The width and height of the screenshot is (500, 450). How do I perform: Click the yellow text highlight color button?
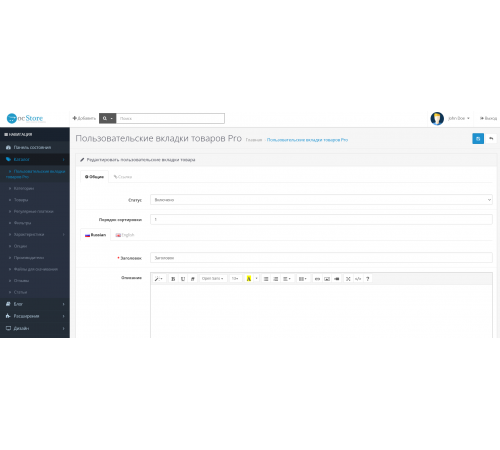coord(249,279)
